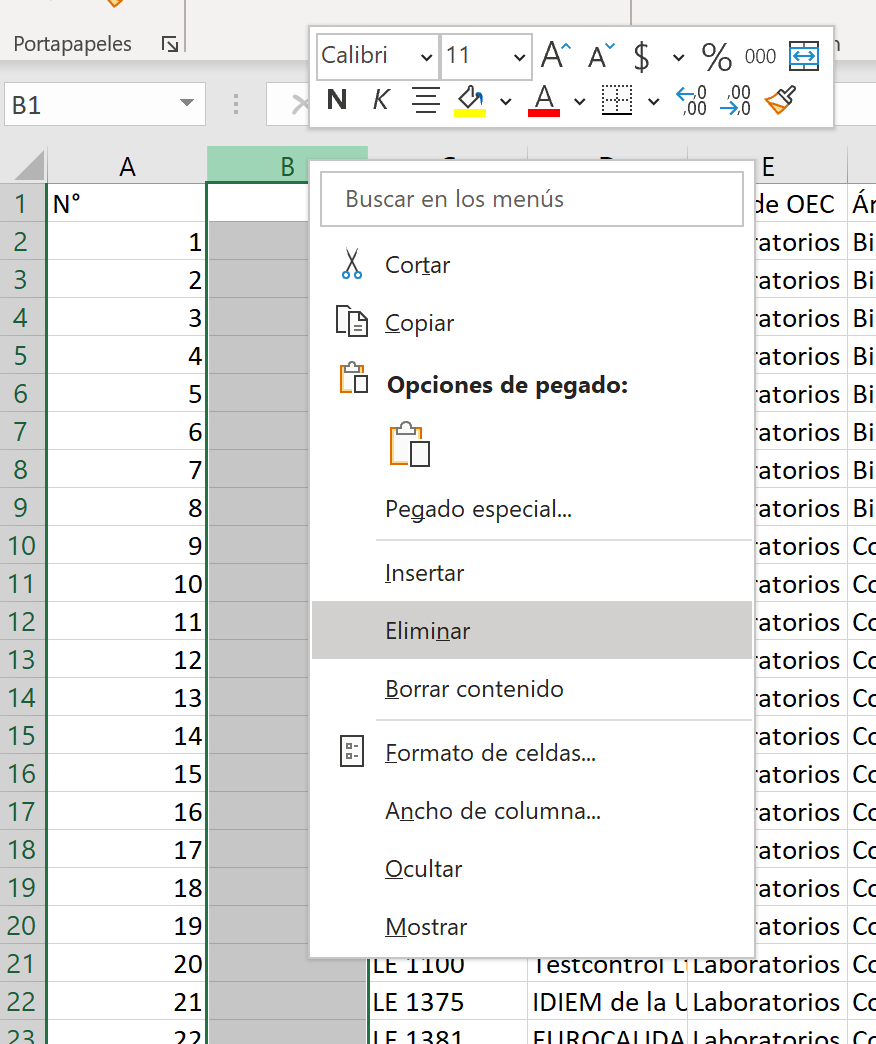Click copy icon next to Copiar
The image size is (876, 1044).
351,322
